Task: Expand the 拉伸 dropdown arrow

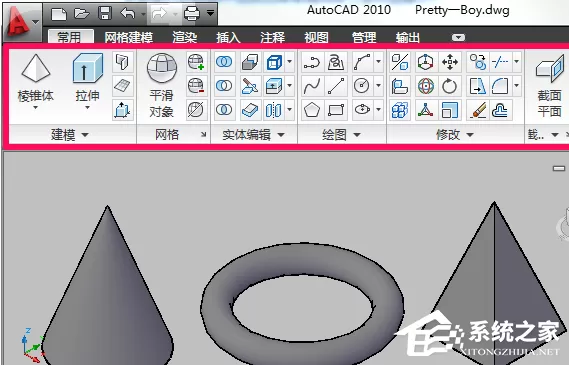Action: pyautogui.click(x=87, y=107)
